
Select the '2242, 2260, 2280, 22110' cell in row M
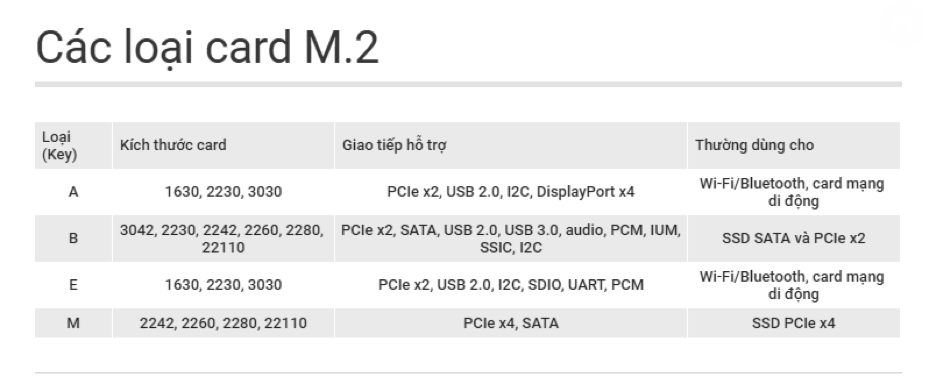click(223, 323)
